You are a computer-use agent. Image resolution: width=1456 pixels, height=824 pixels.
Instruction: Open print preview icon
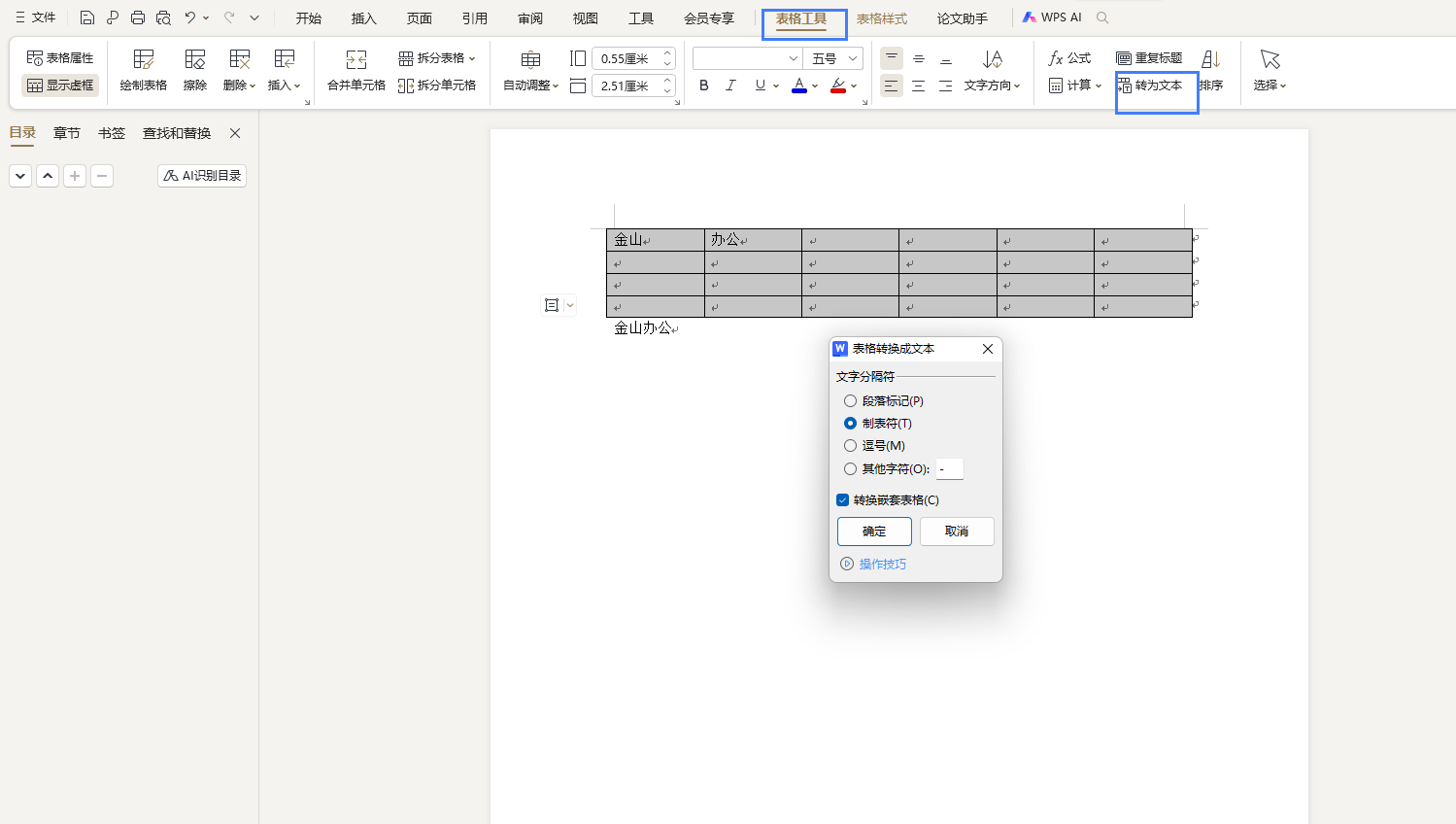[163, 17]
